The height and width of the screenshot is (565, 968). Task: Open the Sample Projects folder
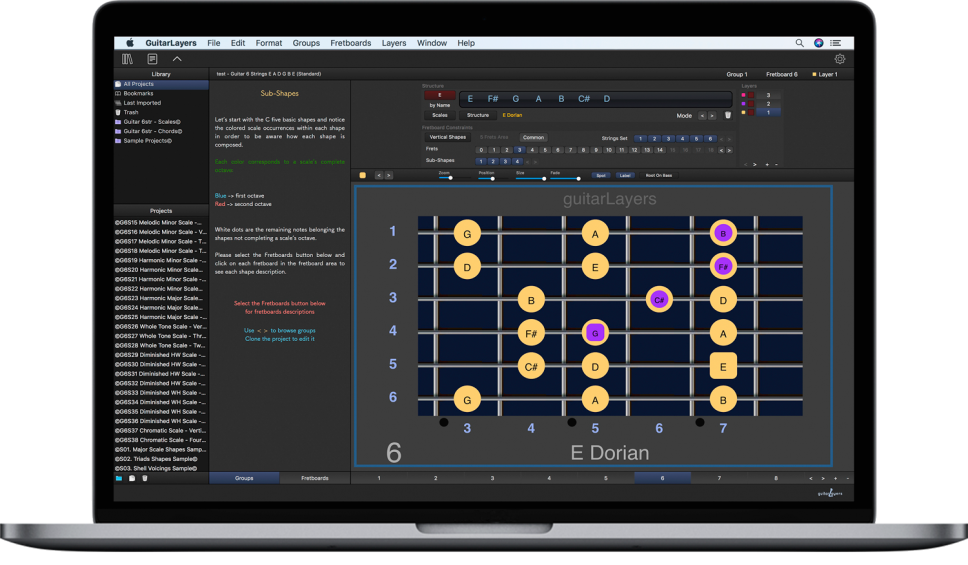point(147,141)
